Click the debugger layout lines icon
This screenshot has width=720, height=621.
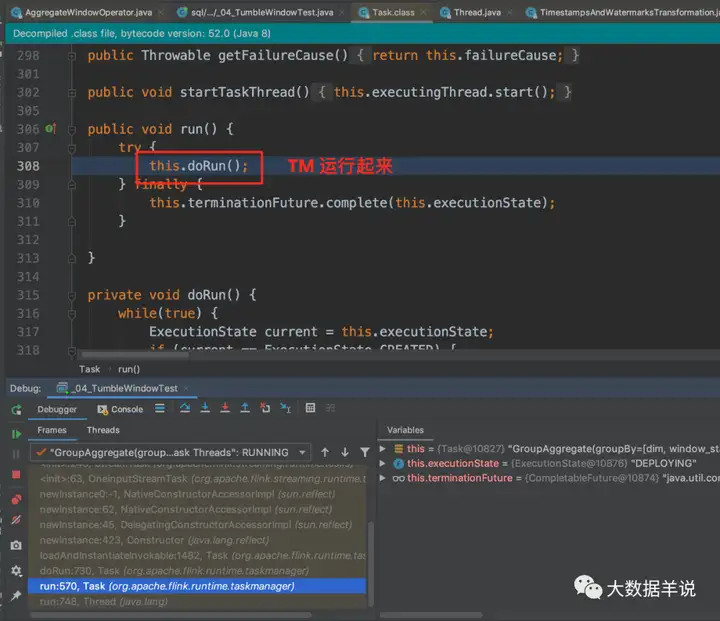160,408
